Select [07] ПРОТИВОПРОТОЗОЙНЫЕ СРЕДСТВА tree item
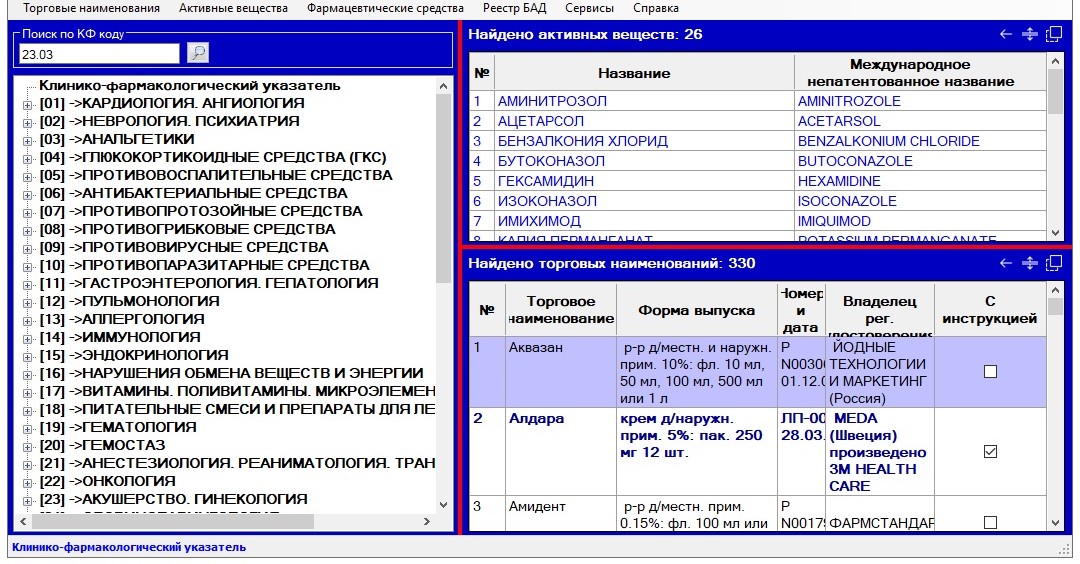 [200, 211]
